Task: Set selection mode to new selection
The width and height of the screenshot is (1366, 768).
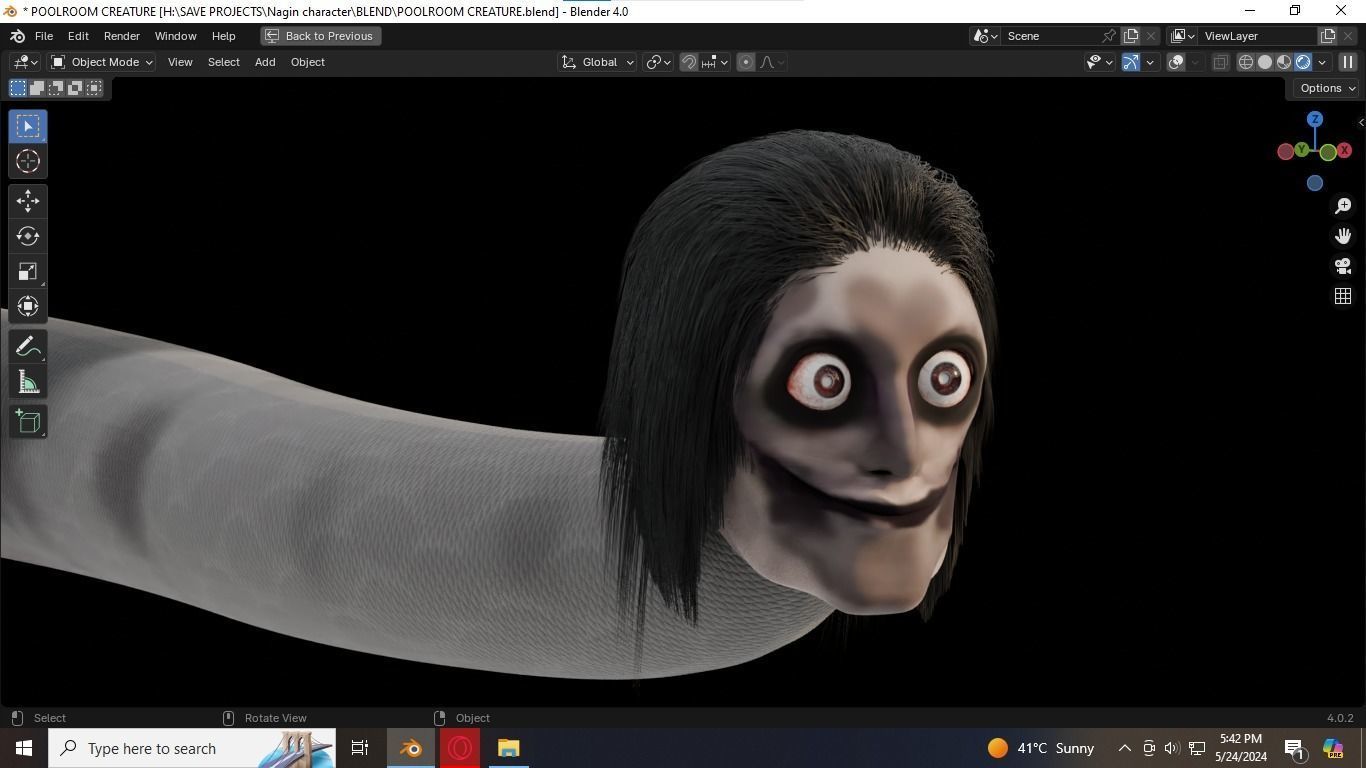Action: click(x=18, y=88)
